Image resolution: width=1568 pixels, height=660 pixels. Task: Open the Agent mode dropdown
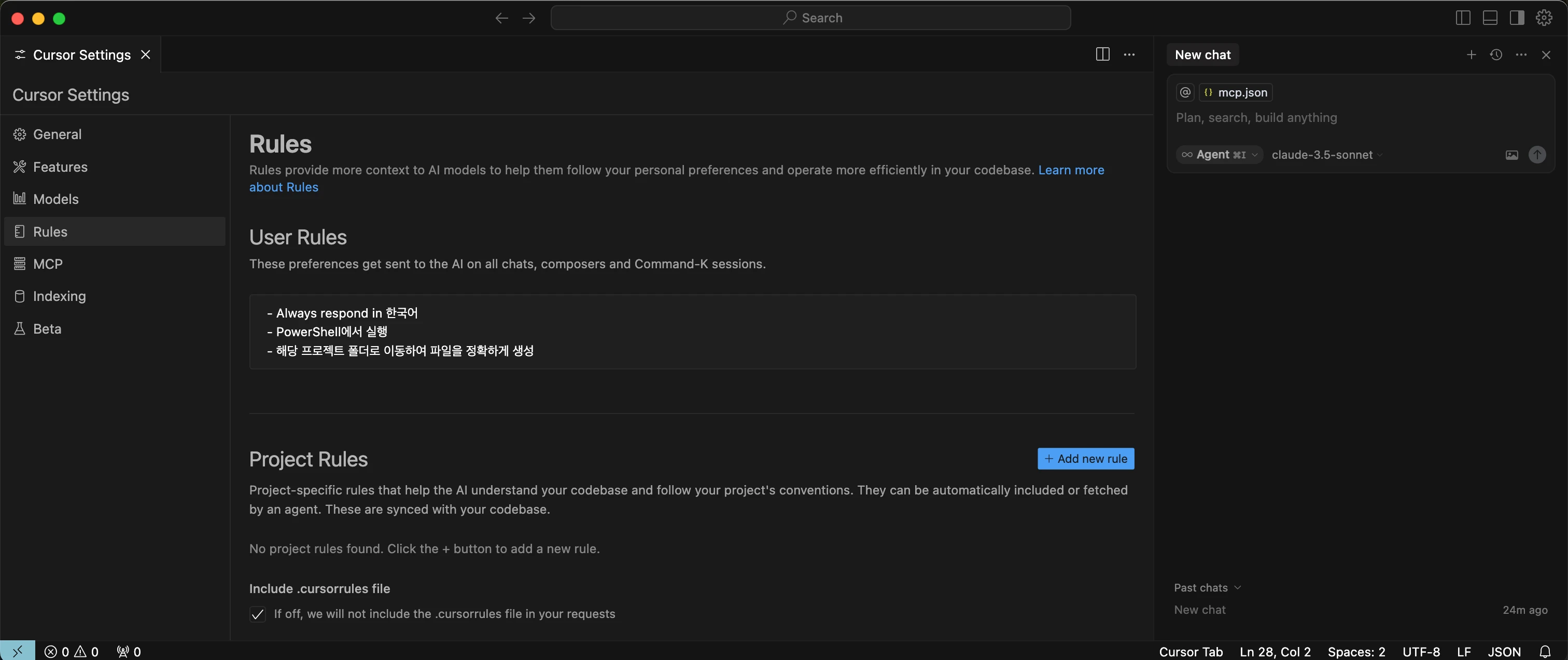coord(1219,155)
